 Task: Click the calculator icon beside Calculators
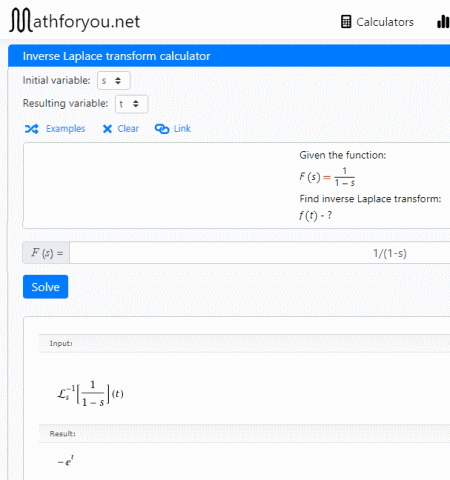pos(346,22)
